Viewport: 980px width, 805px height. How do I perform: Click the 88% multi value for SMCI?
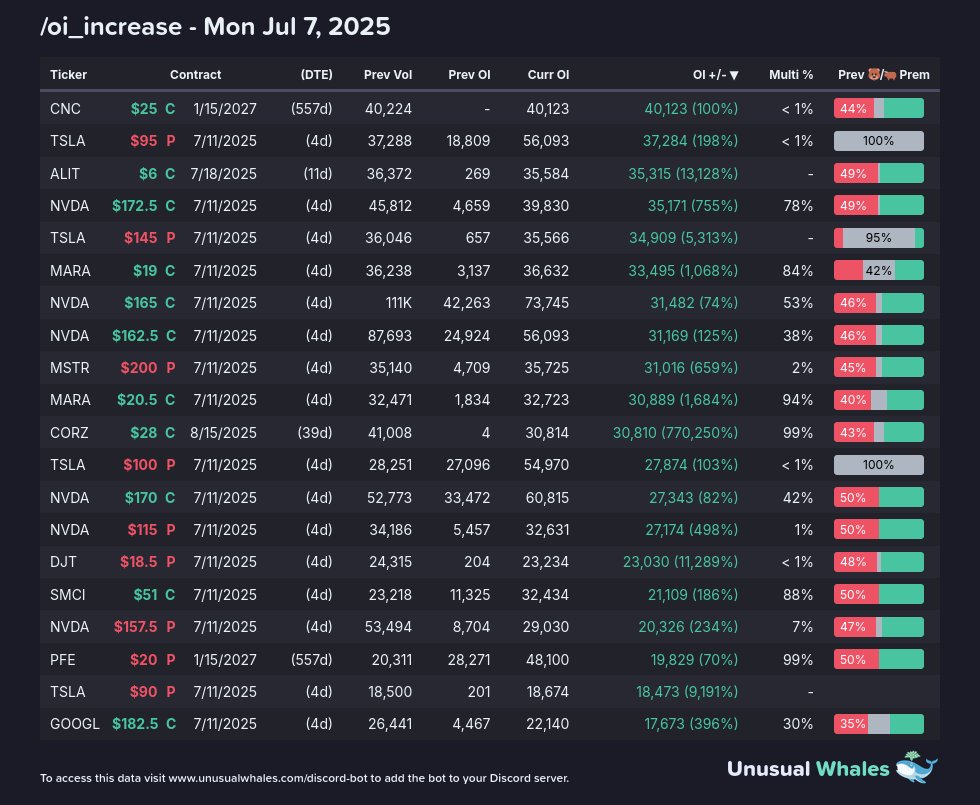pos(798,594)
